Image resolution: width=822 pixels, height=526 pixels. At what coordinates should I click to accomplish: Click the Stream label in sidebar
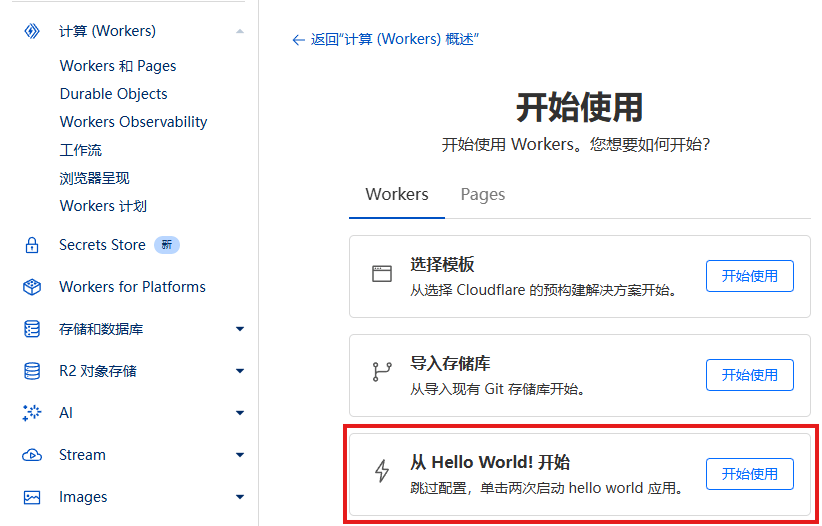[82, 455]
